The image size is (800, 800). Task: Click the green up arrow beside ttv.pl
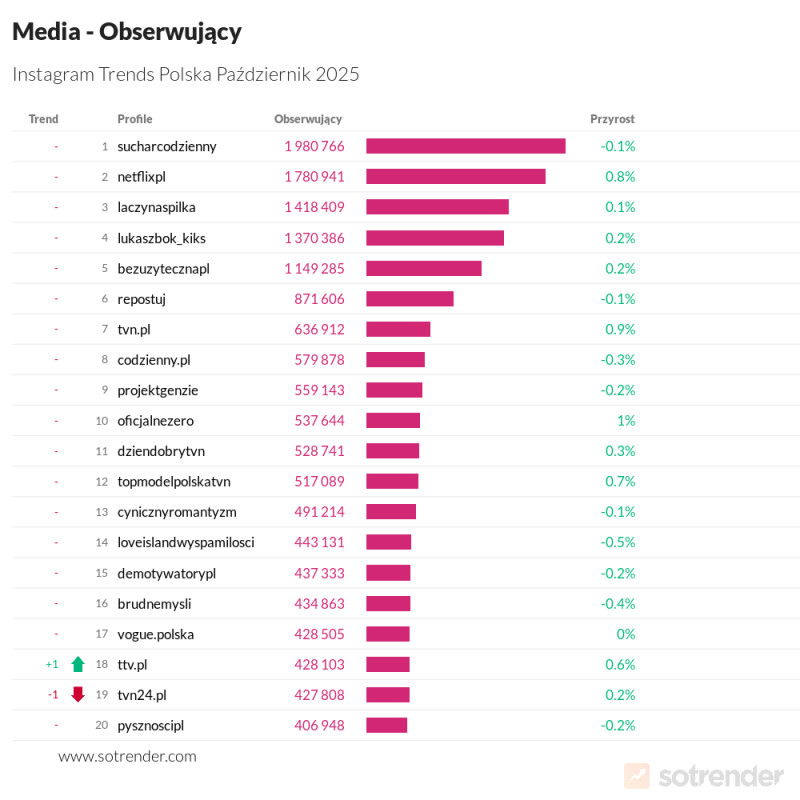click(78, 664)
